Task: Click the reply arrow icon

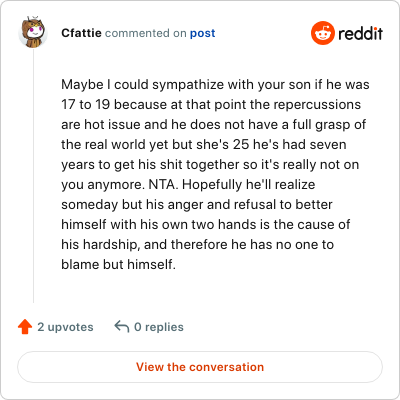Action: tap(122, 326)
